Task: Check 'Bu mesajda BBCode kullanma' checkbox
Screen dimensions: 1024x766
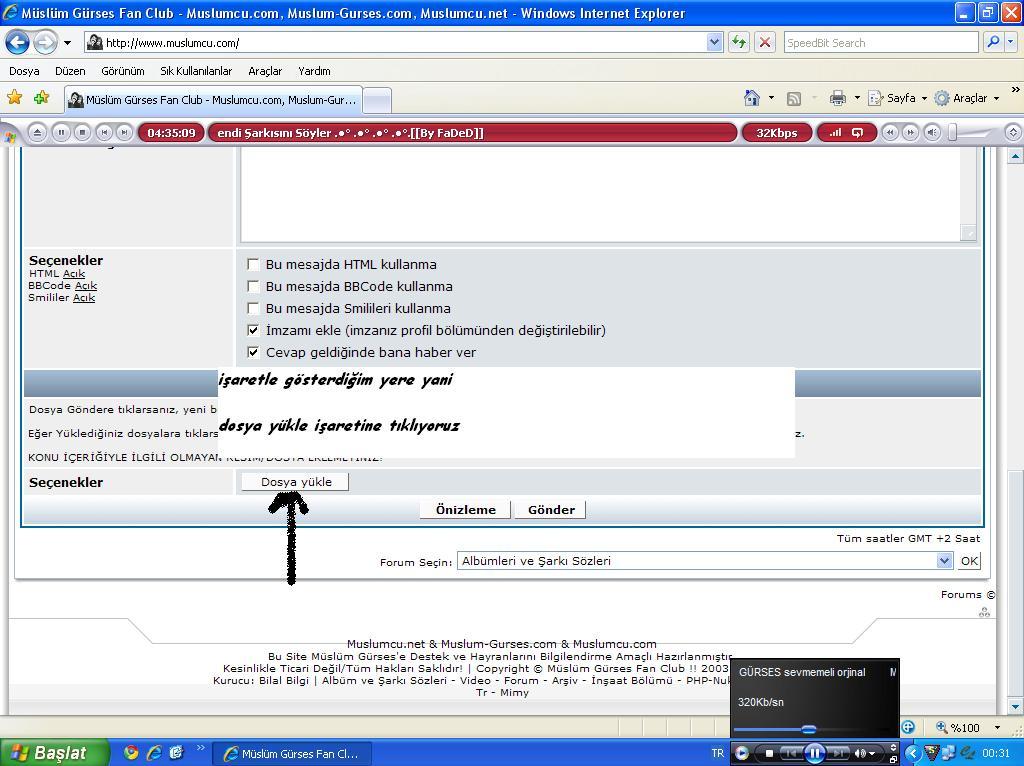Action: [253, 286]
